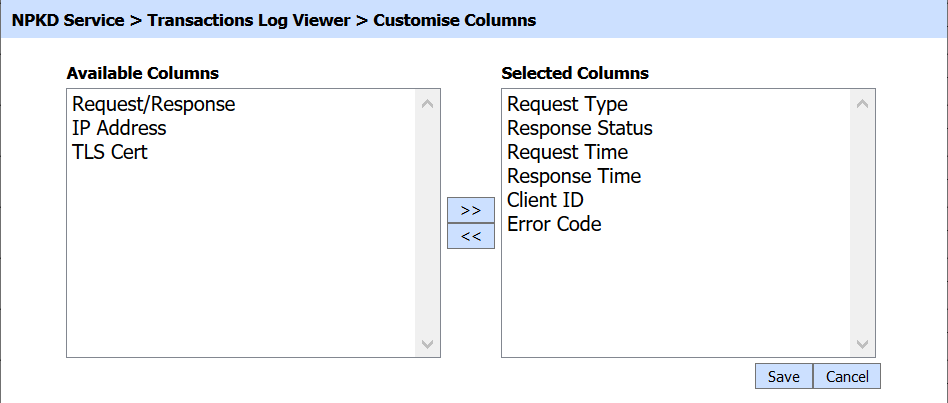Select Request Type in Selected Columns
This screenshot has height=403, width=948.
(567, 104)
